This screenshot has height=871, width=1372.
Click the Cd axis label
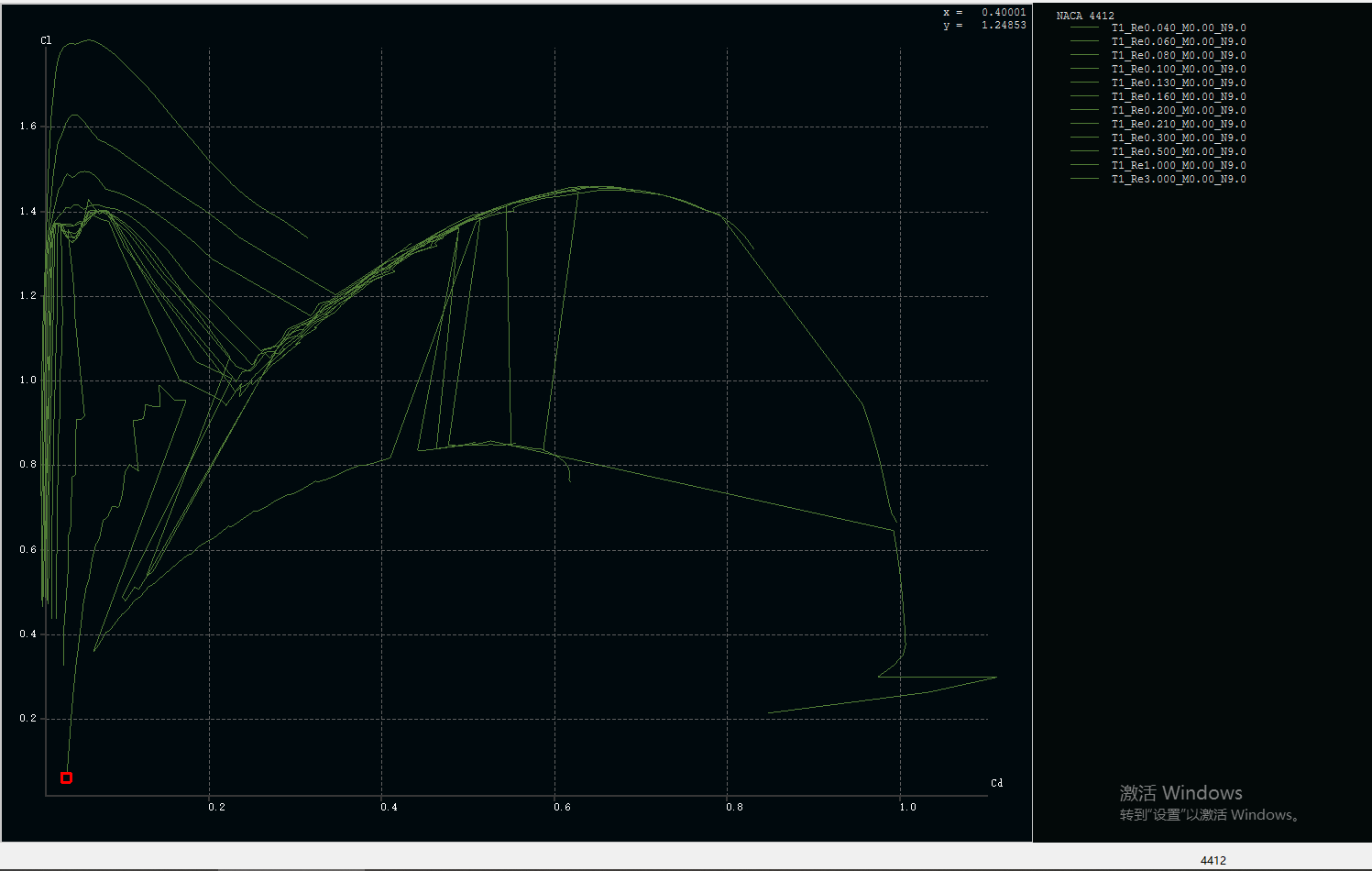(x=997, y=783)
